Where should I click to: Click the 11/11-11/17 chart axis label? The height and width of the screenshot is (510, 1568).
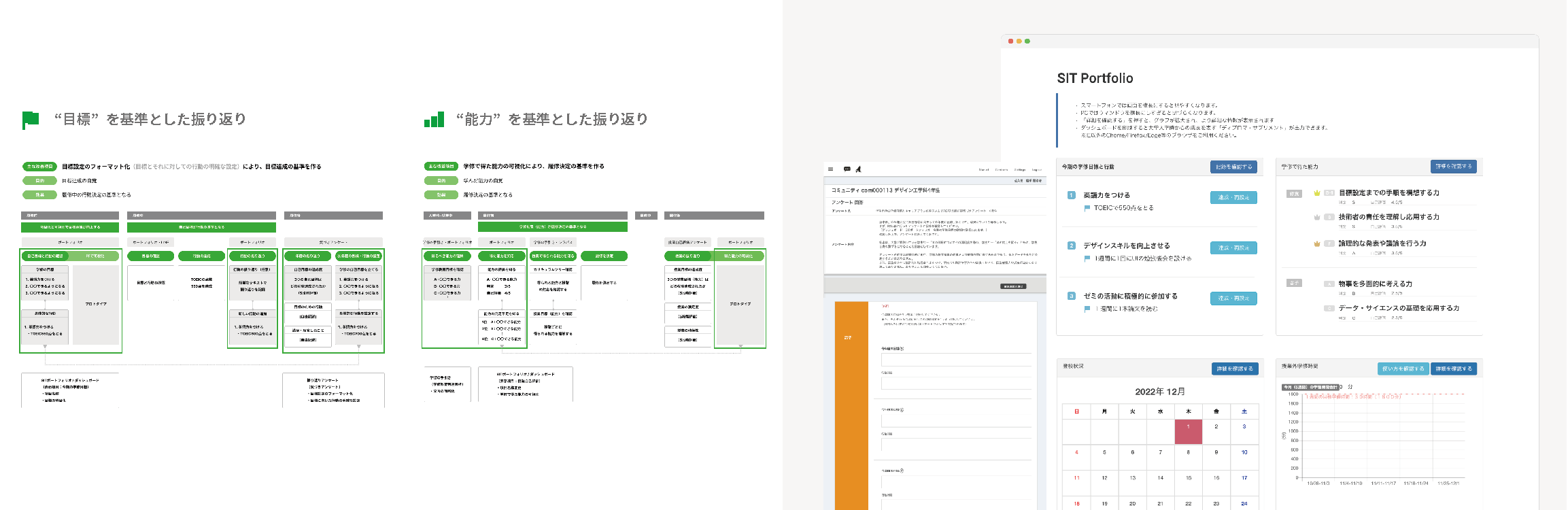(1384, 483)
